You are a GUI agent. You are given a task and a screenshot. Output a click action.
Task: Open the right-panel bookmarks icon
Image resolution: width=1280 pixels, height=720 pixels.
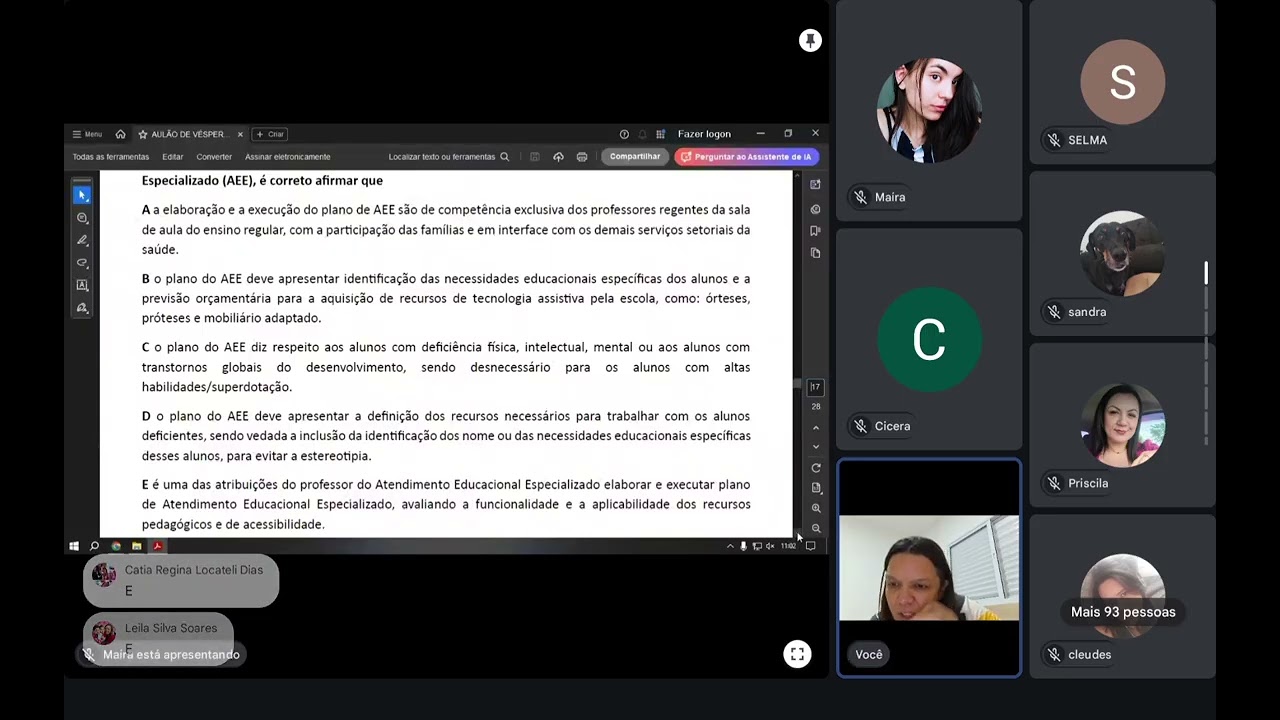pos(815,231)
